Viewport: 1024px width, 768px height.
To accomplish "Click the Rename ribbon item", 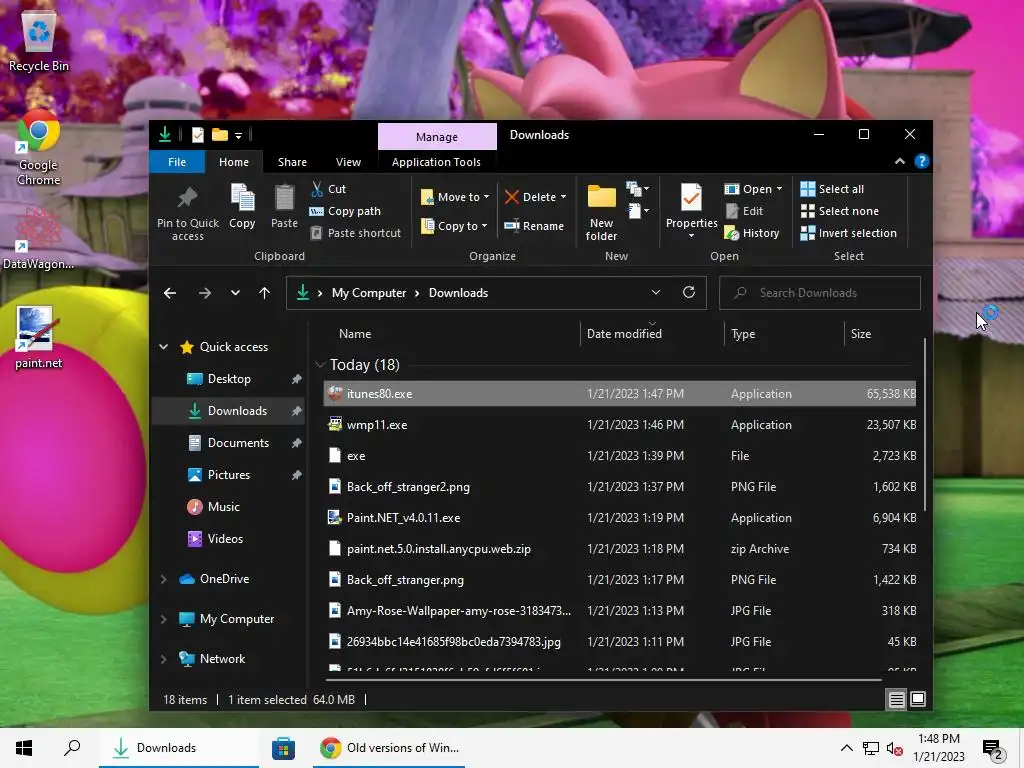I will coord(534,226).
